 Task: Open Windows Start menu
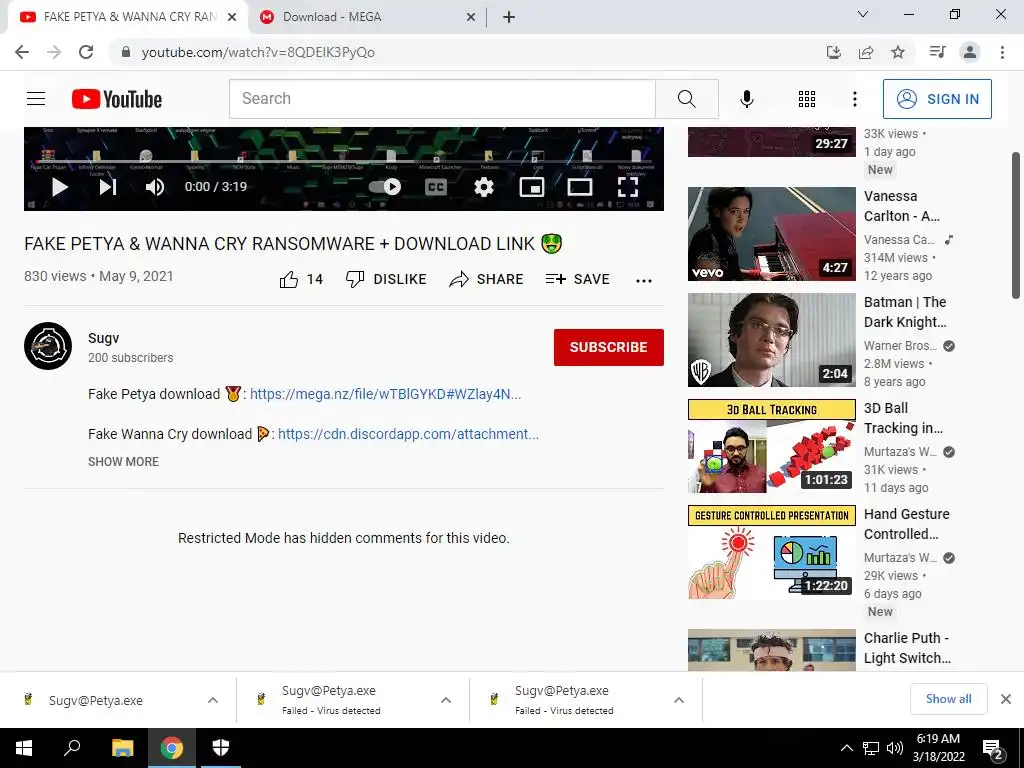24,748
